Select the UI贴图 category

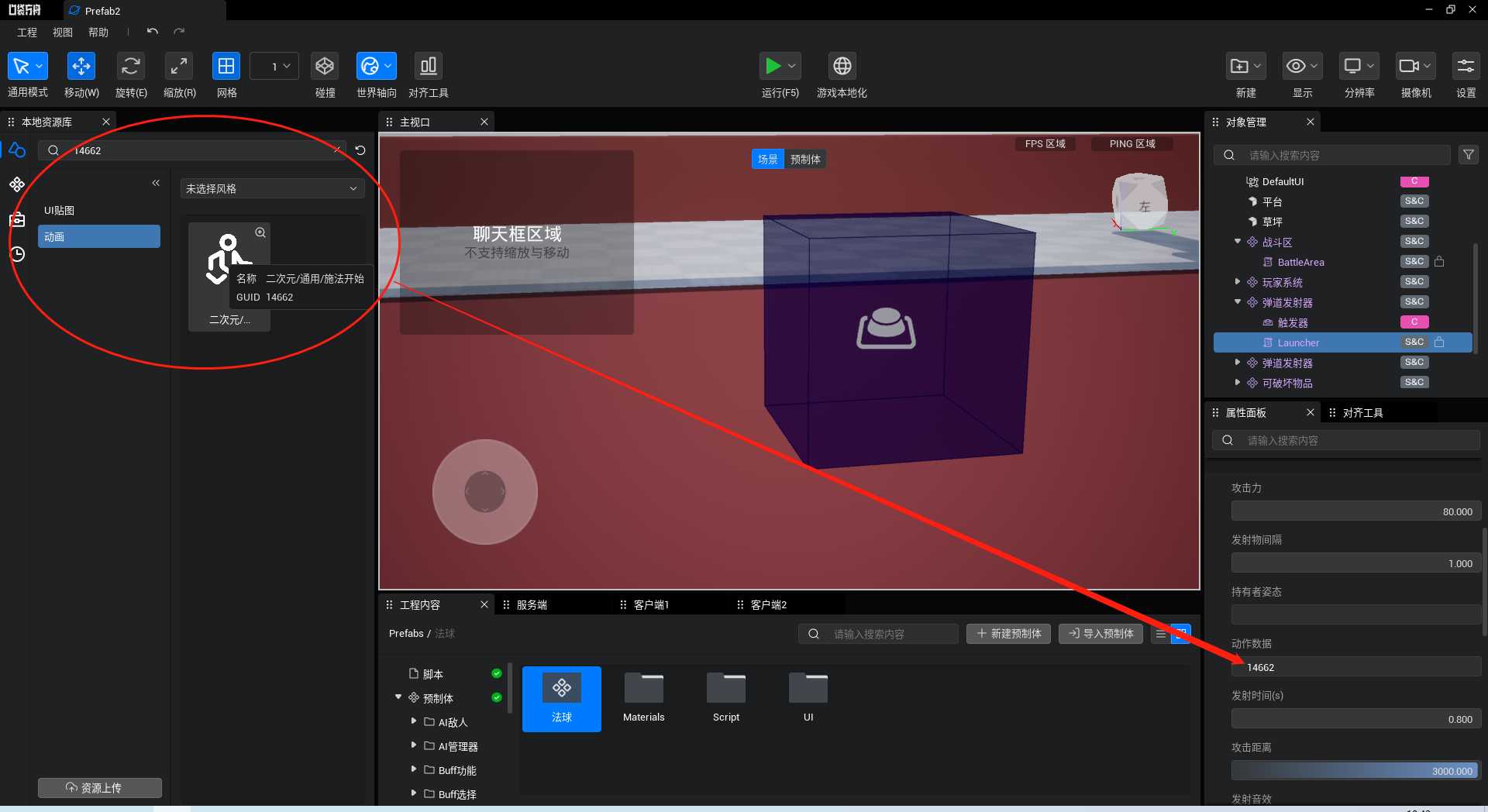tap(99, 211)
